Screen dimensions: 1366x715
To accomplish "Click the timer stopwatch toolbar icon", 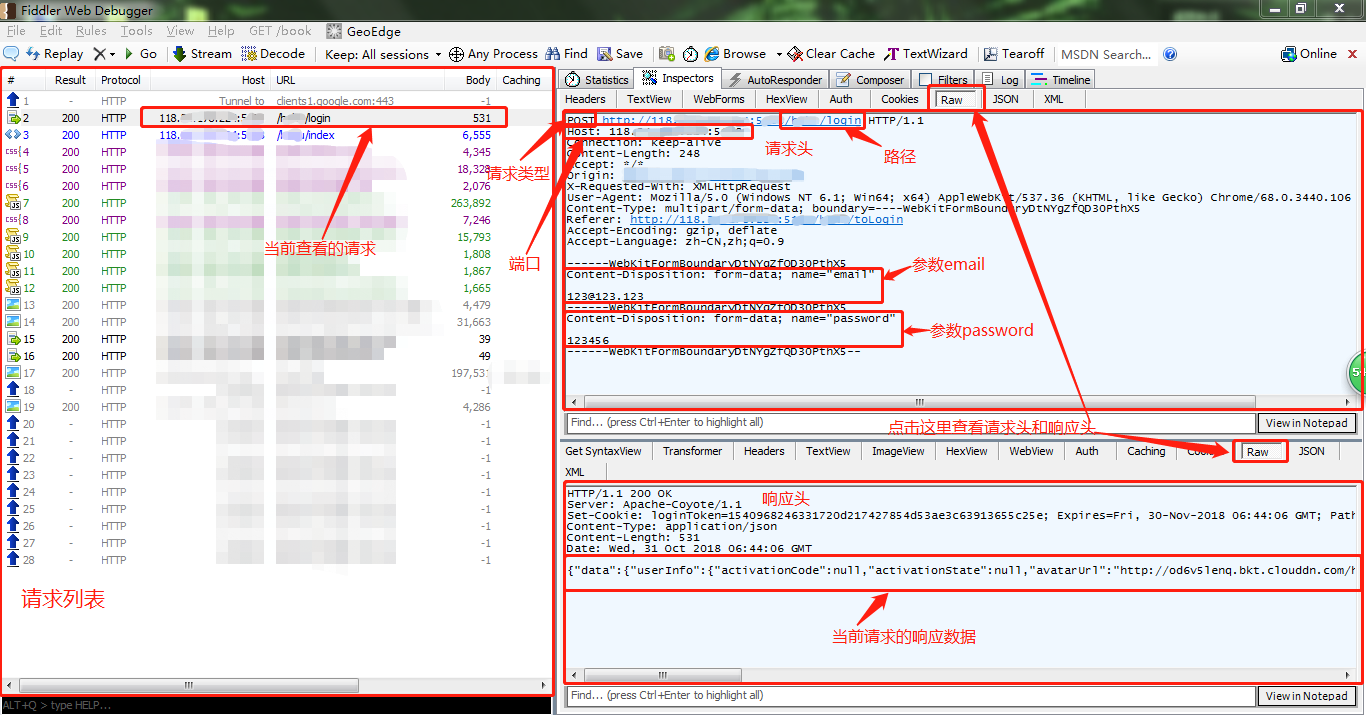I will click(691, 54).
